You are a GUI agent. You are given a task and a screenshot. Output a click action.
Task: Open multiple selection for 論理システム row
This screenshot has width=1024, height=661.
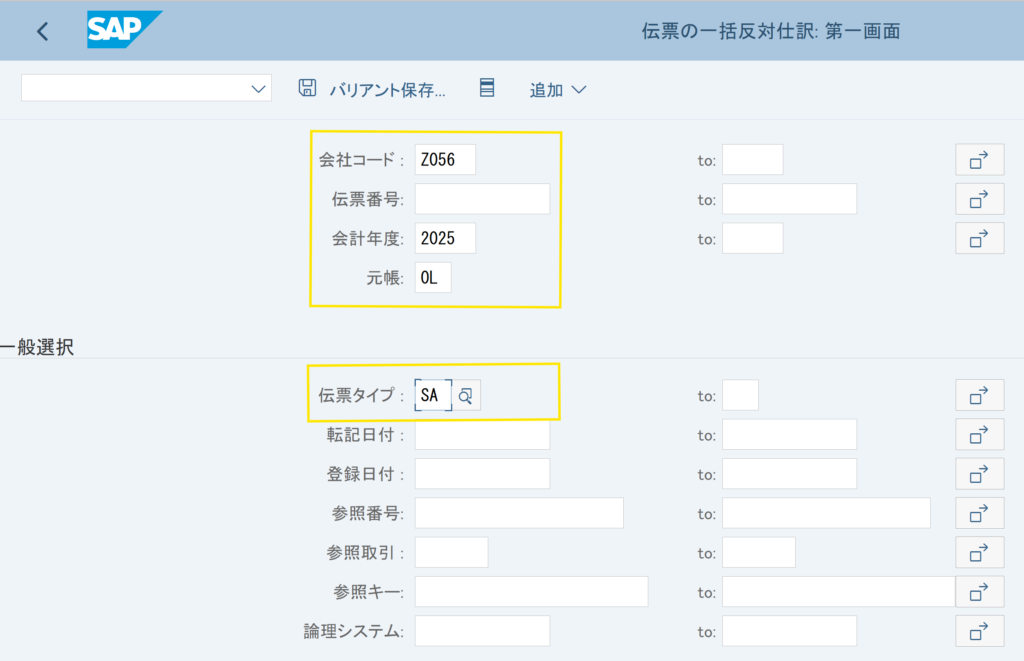coord(979,631)
